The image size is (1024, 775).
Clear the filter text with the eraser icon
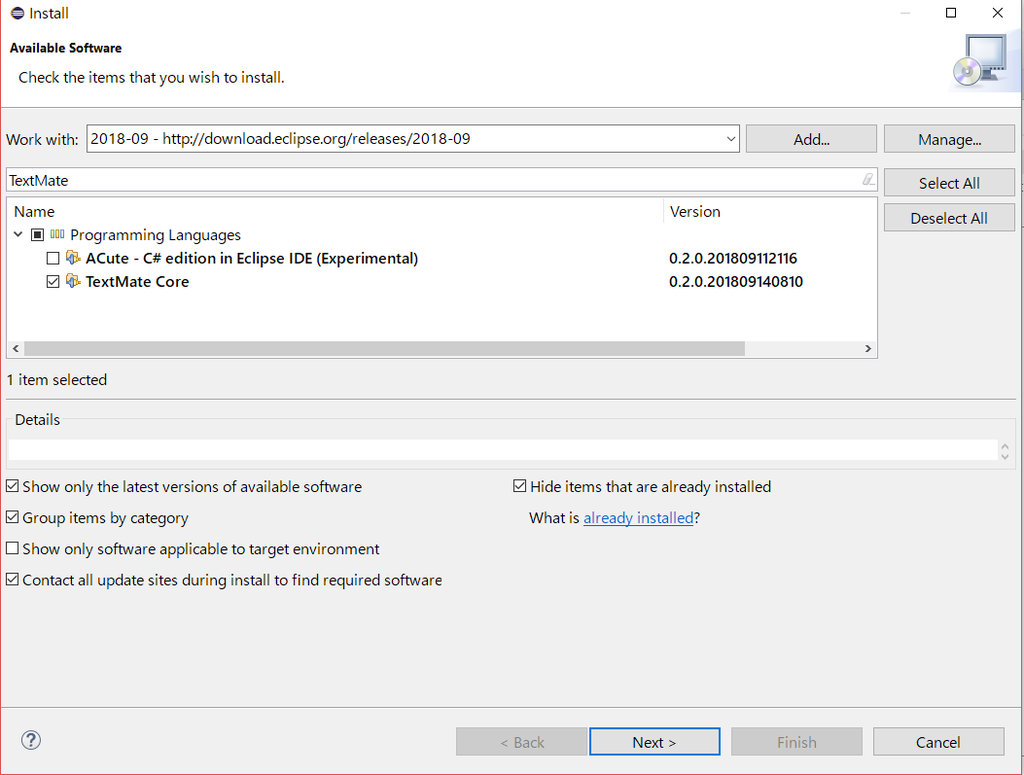coord(867,180)
